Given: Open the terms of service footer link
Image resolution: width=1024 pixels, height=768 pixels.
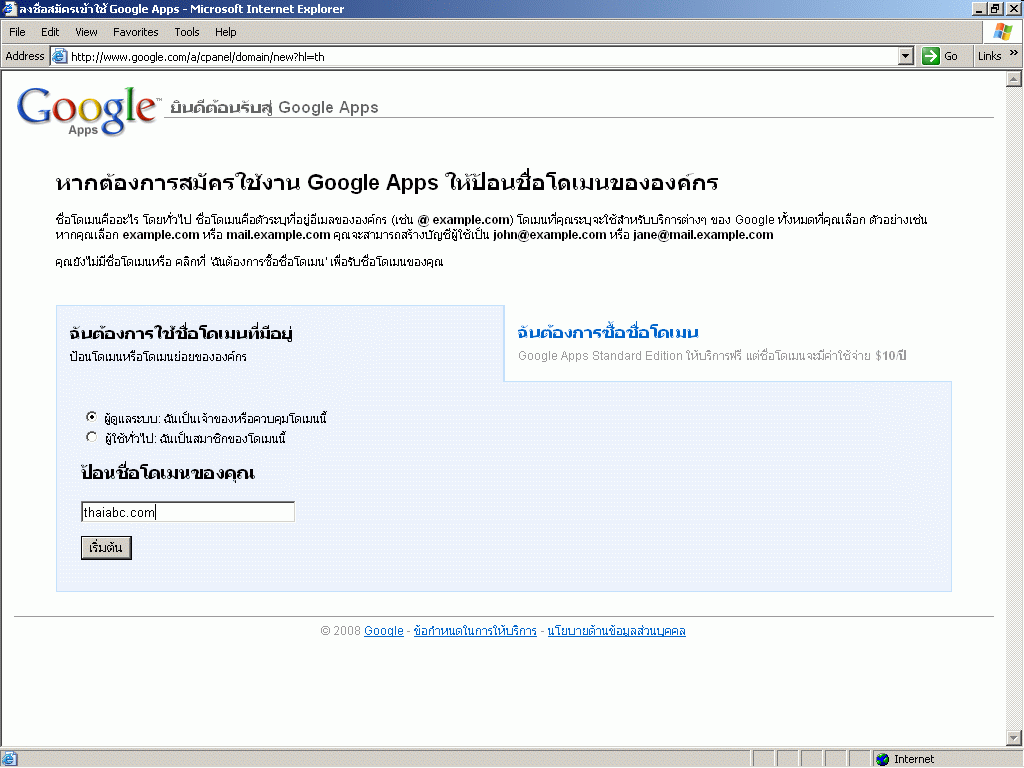Looking at the screenshot, I should pyautogui.click(x=474, y=631).
